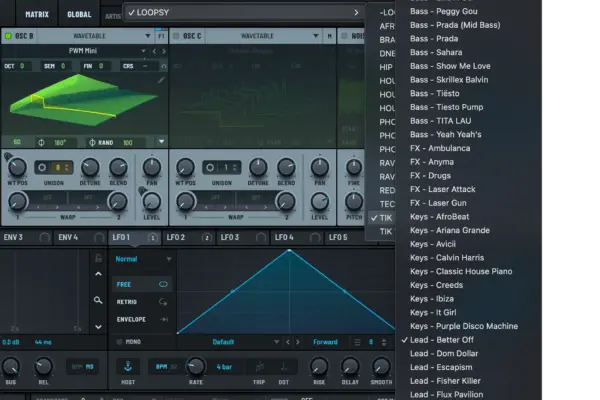Choose Keys - Classic House Piano preset
600x400 pixels.
coord(461,271)
